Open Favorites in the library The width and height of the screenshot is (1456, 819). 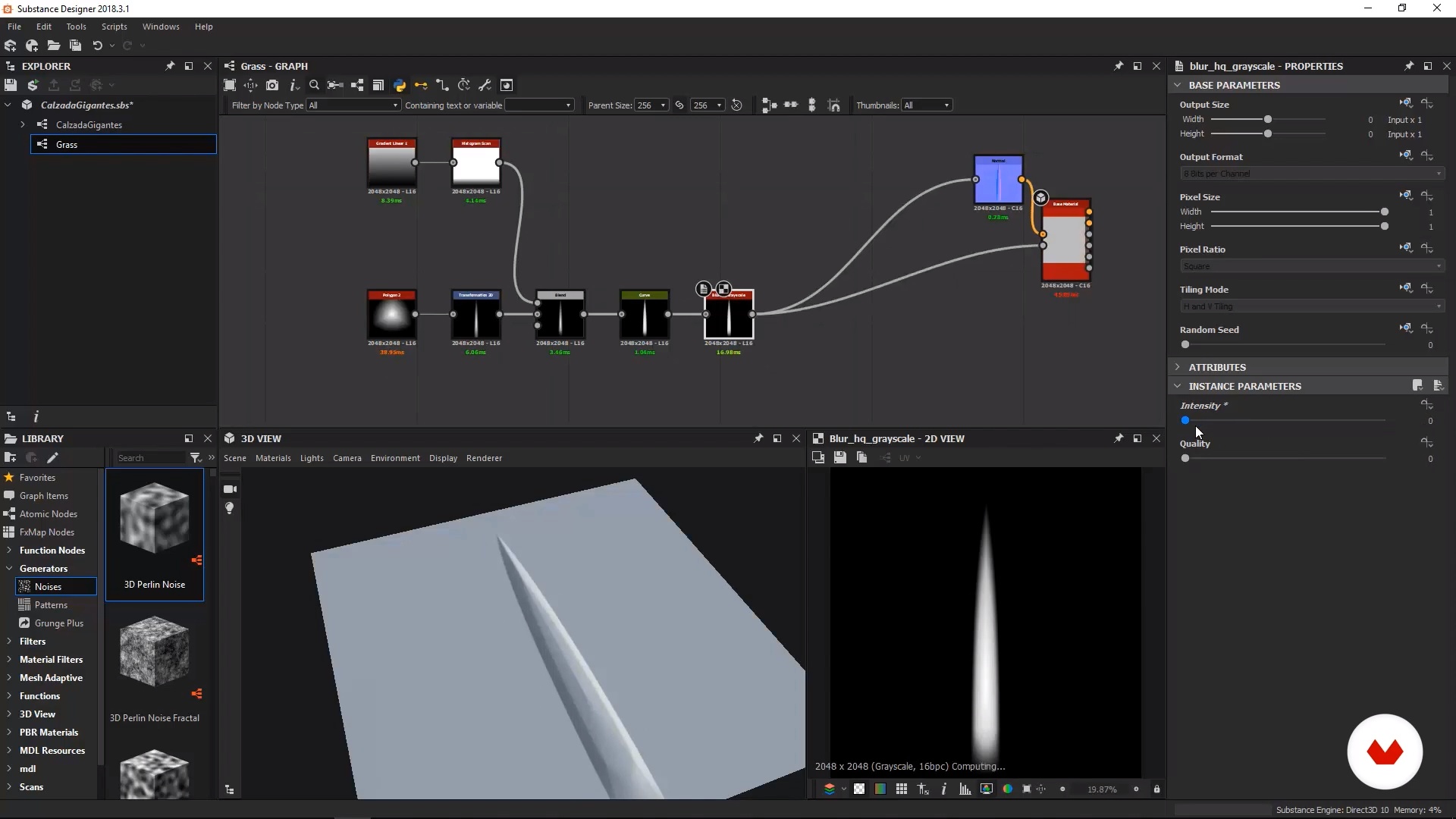[37, 478]
